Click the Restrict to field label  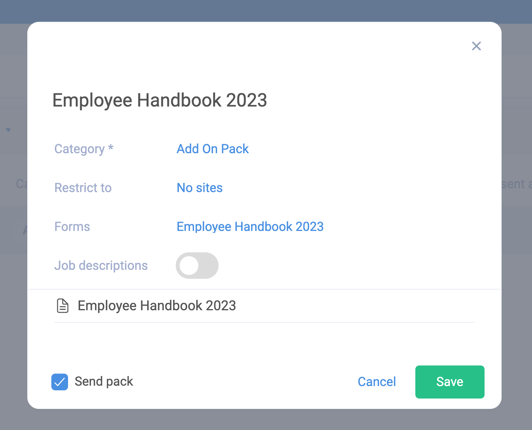pyautogui.click(x=83, y=188)
